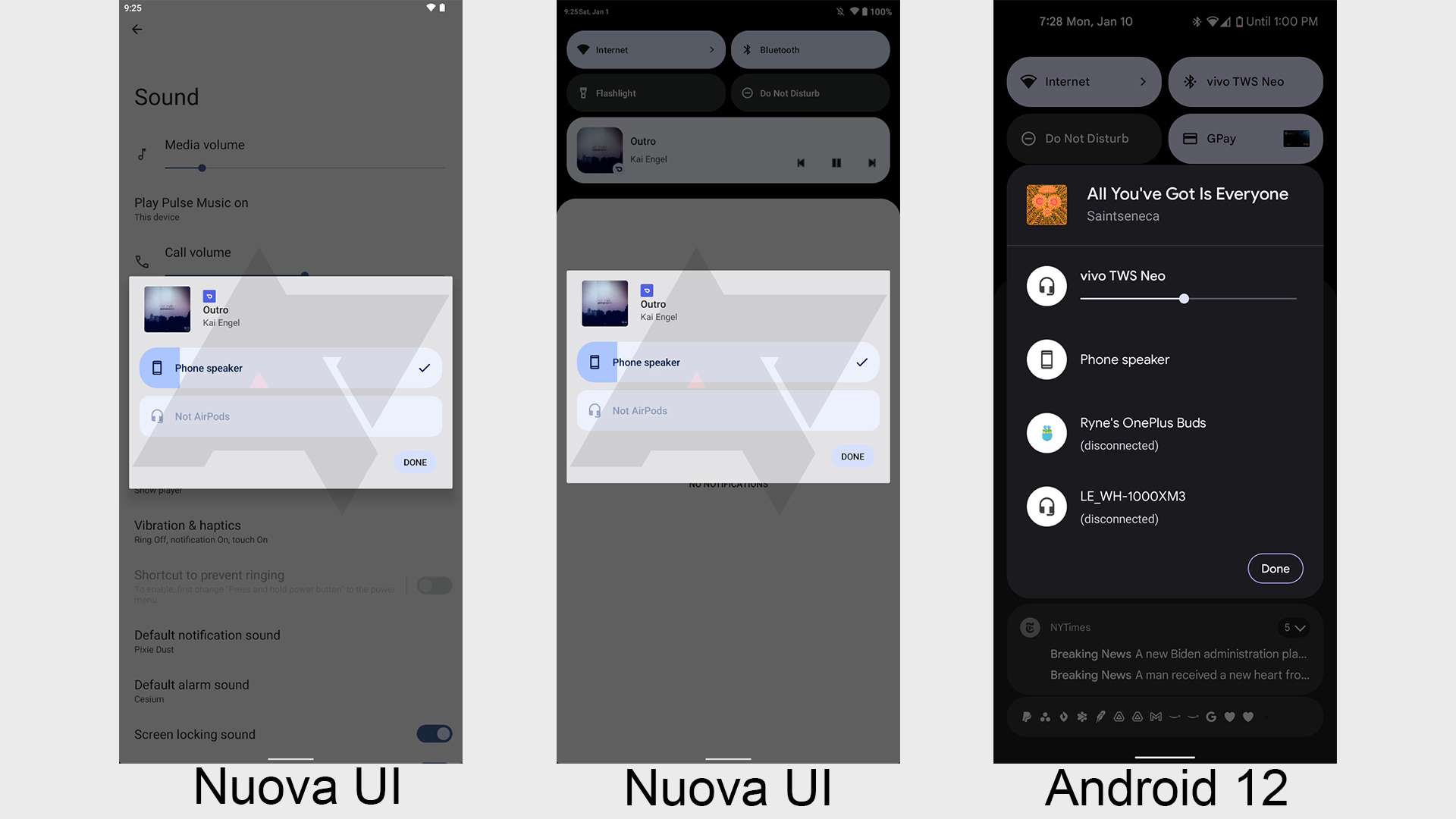
Task: Expand Bluetooth connection details
Action: click(1248, 80)
